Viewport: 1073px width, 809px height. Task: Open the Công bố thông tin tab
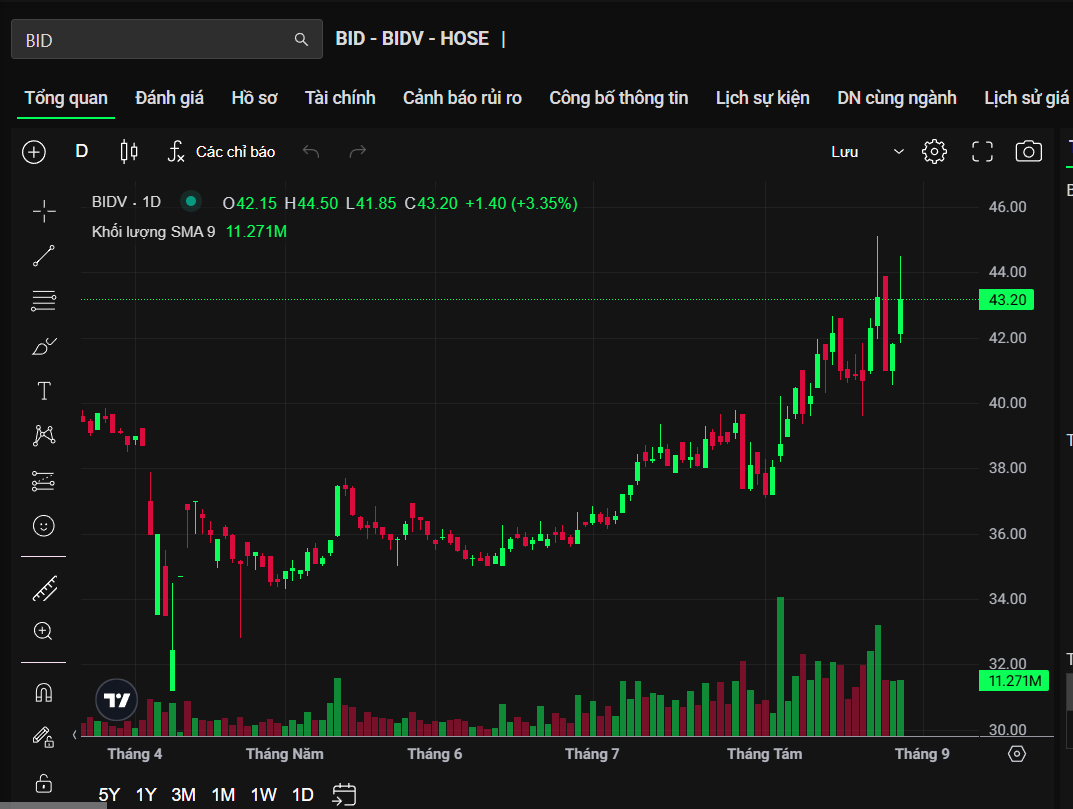619,98
